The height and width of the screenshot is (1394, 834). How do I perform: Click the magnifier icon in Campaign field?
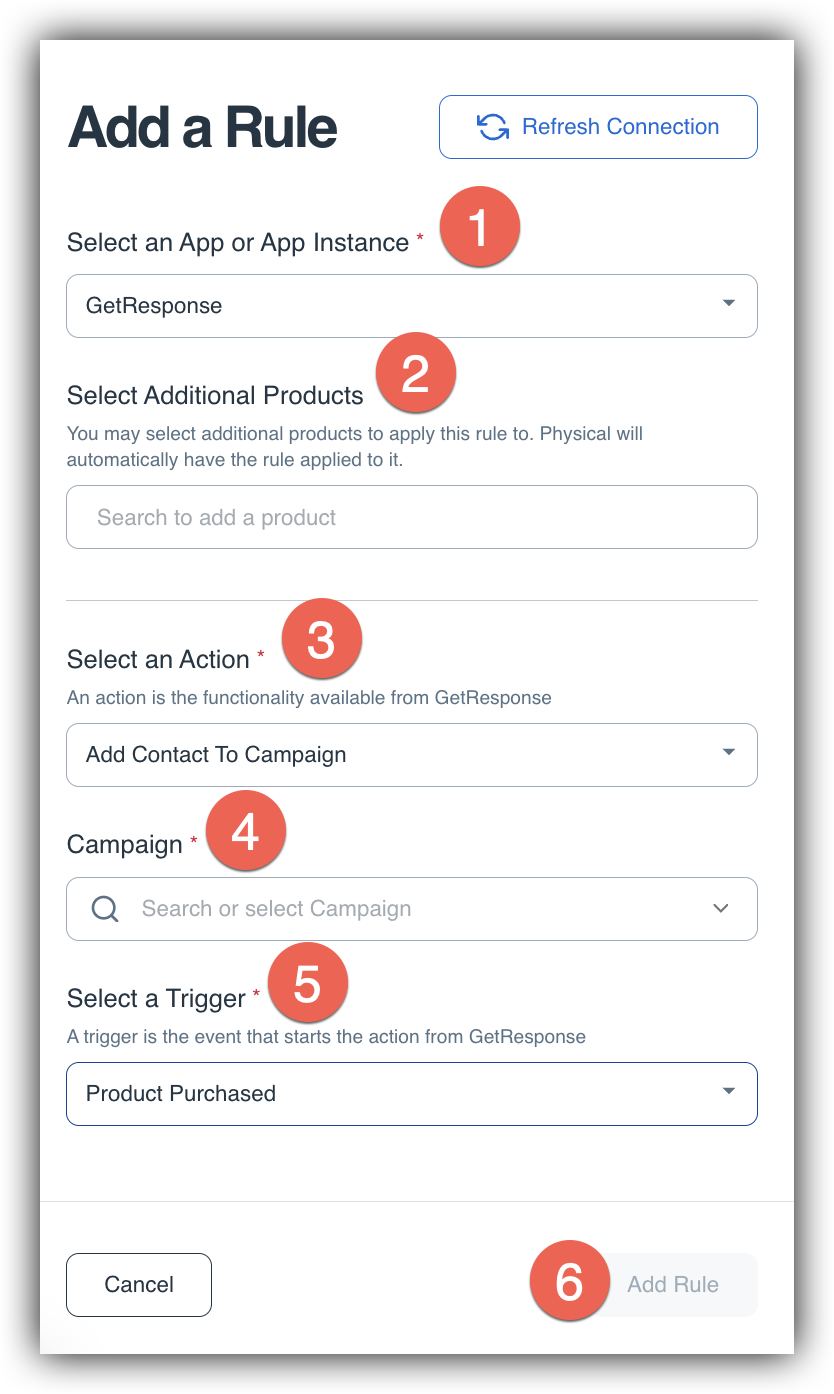click(105, 909)
